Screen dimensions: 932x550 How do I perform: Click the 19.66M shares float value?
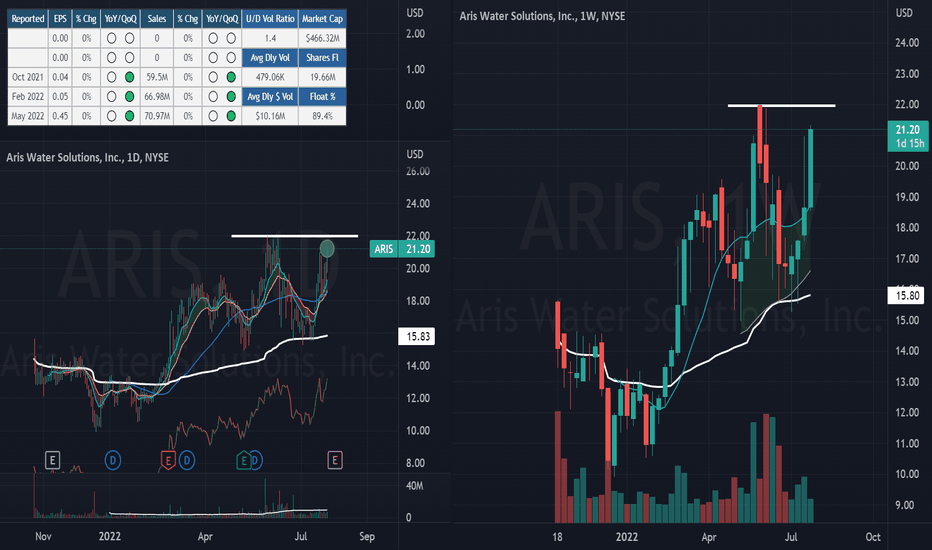tap(322, 77)
